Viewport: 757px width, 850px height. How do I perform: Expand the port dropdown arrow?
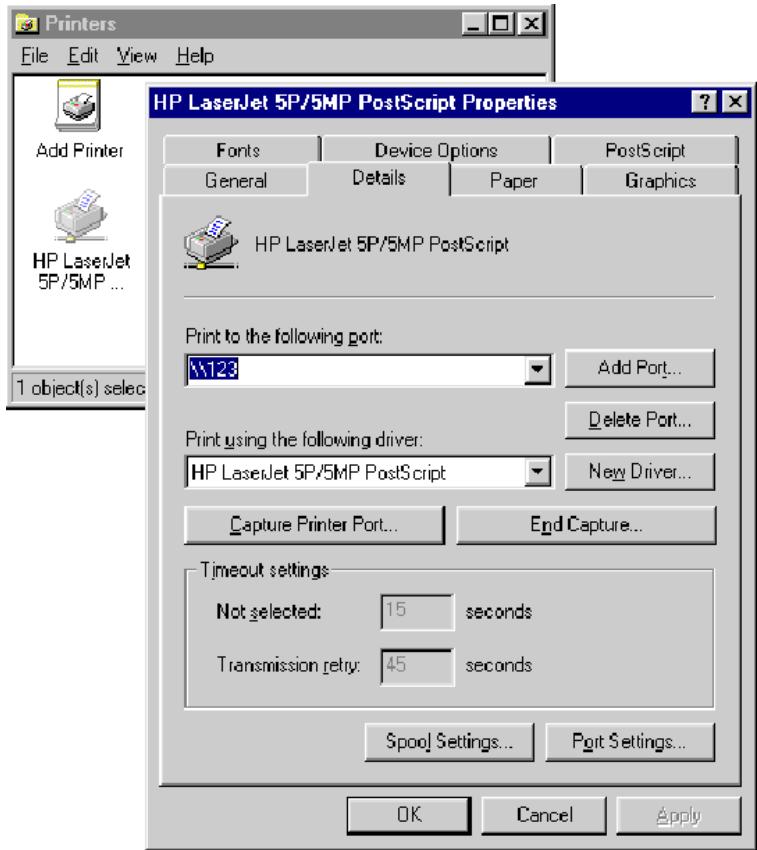(537, 370)
